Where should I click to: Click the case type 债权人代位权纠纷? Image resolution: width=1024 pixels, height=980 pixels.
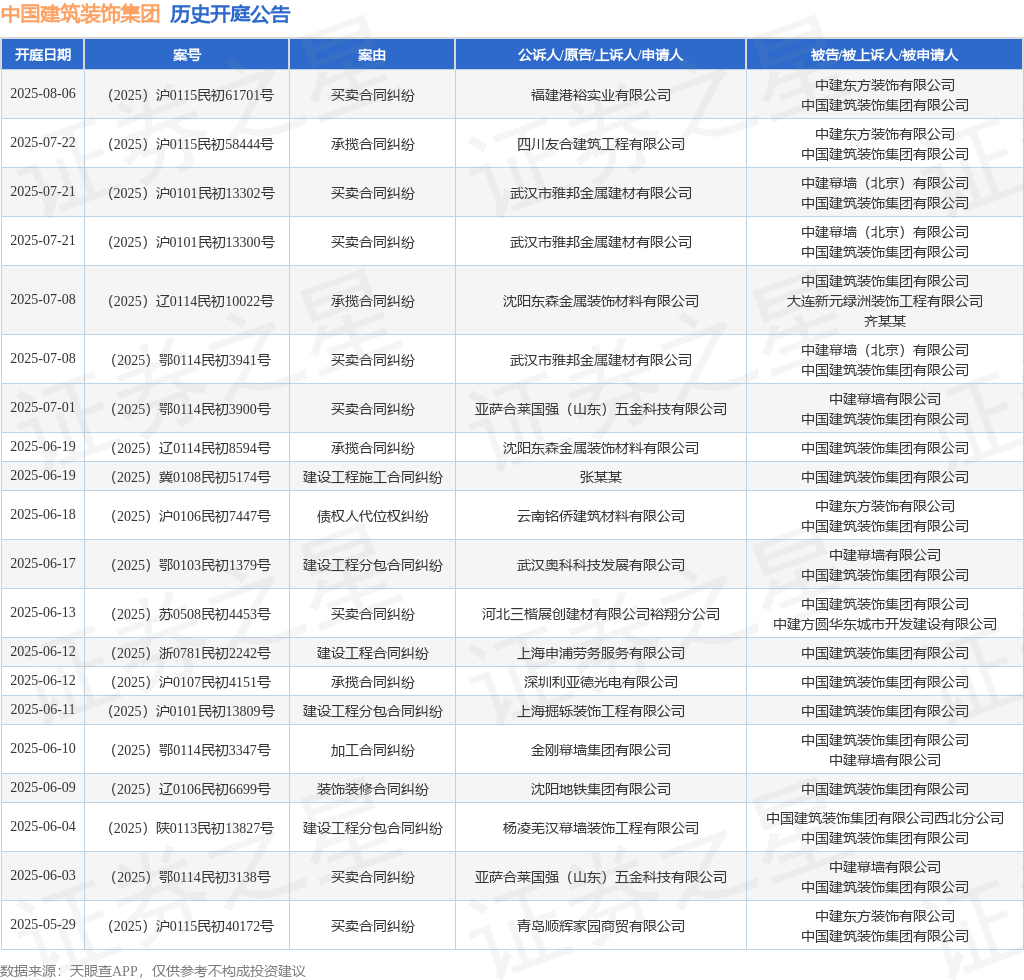[x=372, y=516]
